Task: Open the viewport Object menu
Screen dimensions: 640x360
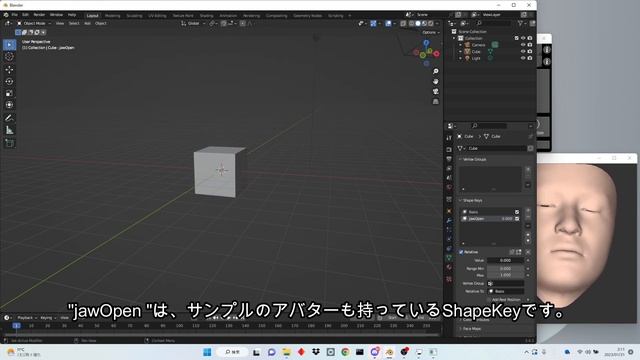Action: click(x=101, y=23)
